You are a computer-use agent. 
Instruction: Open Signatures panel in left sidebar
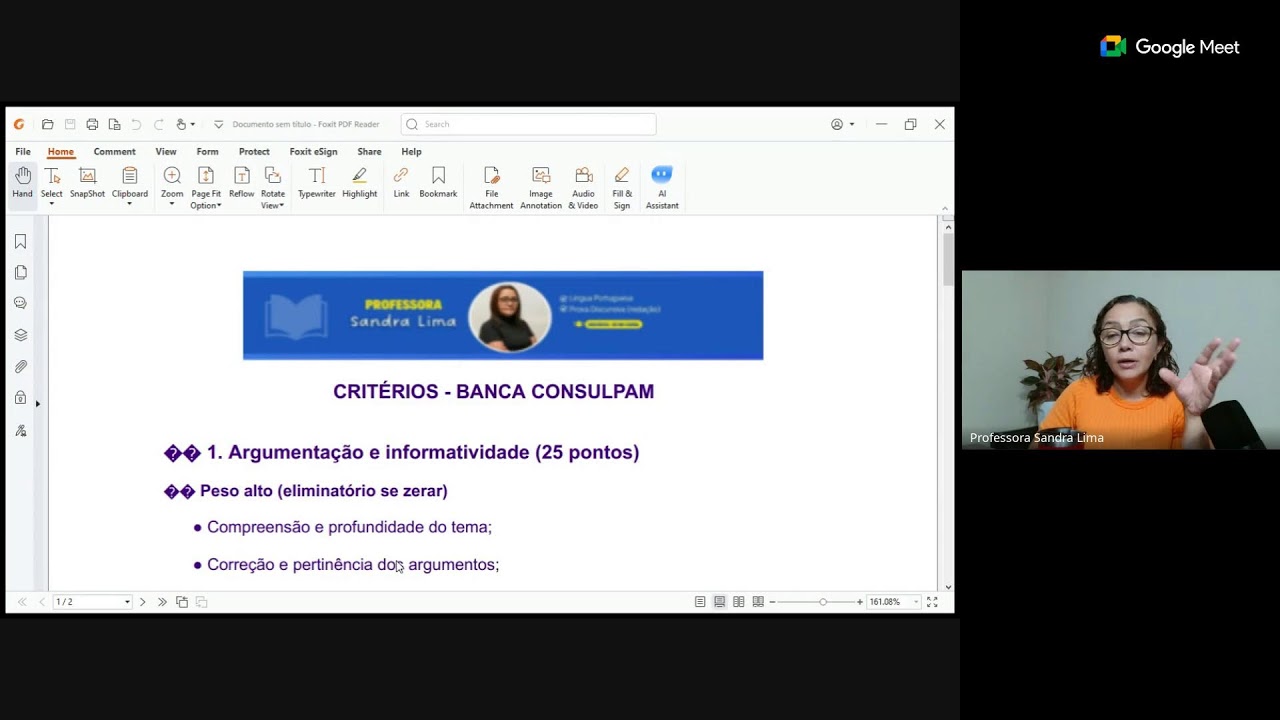20,430
